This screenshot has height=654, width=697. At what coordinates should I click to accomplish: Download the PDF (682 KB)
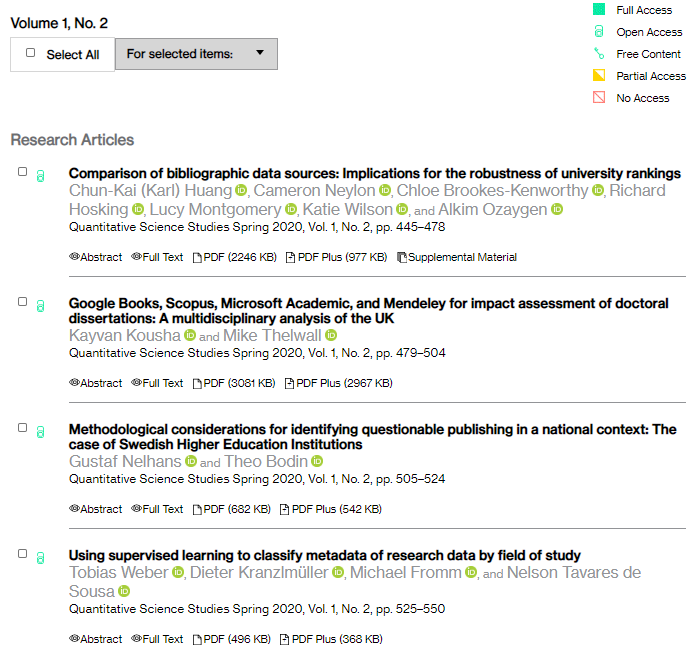pyautogui.click(x=232, y=509)
